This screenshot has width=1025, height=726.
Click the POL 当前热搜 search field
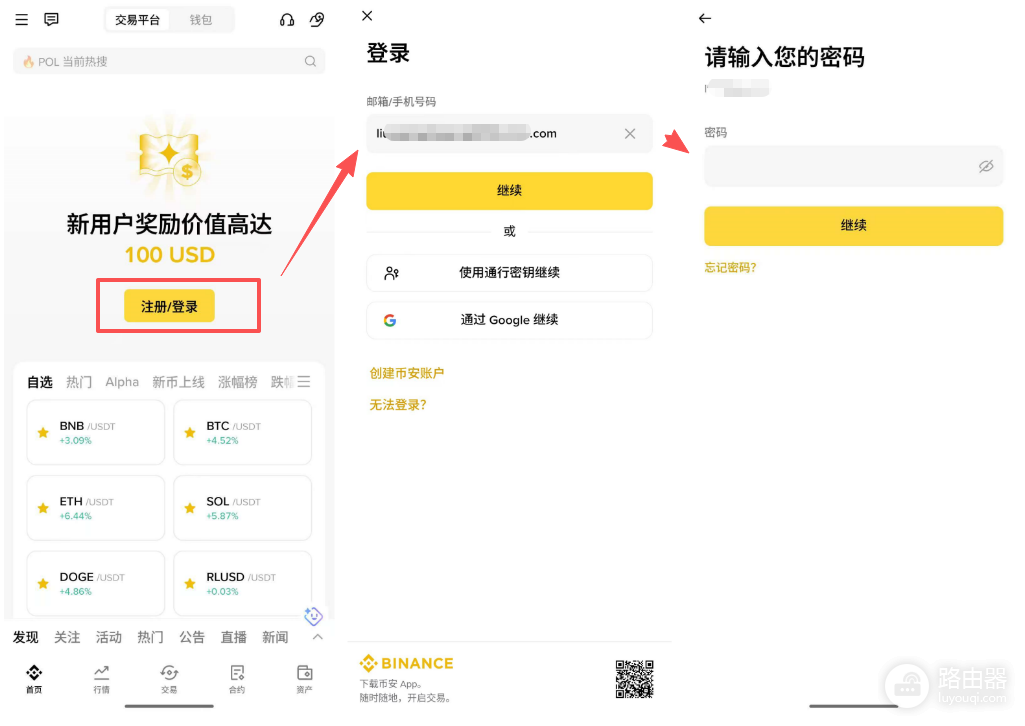(x=169, y=61)
